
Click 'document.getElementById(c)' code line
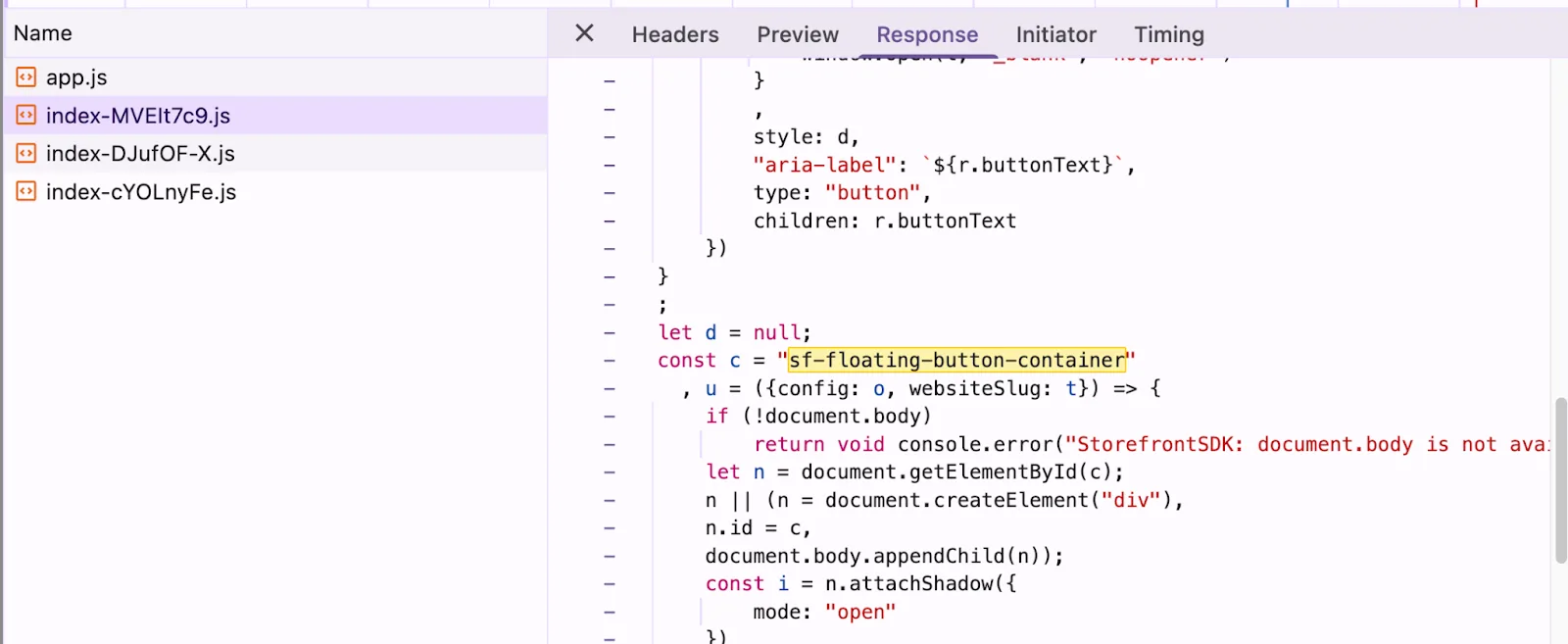point(914,471)
